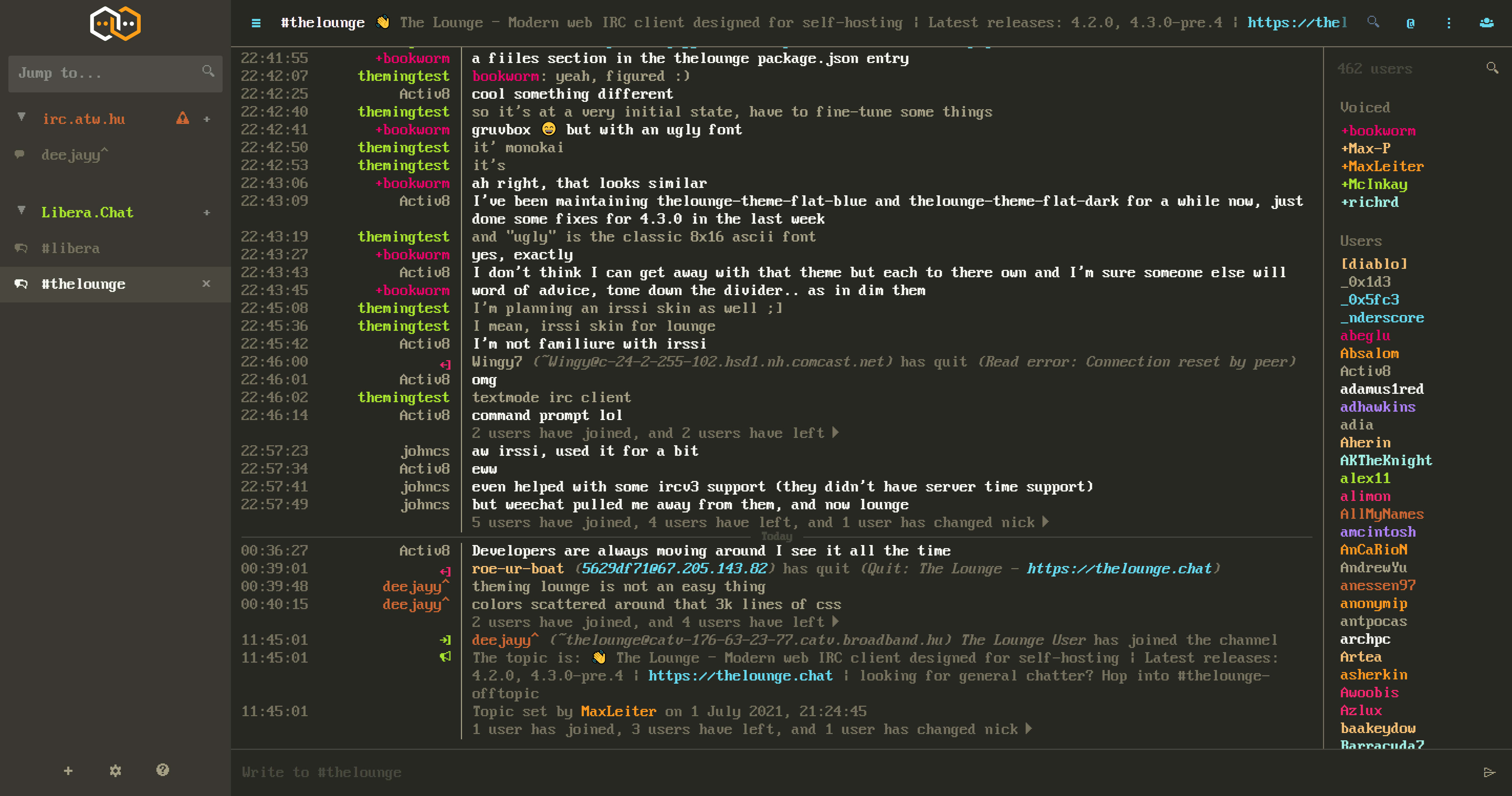This screenshot has height=796, width=1512.
Task: Open the message search magnifier in header
Action: 1373,23
